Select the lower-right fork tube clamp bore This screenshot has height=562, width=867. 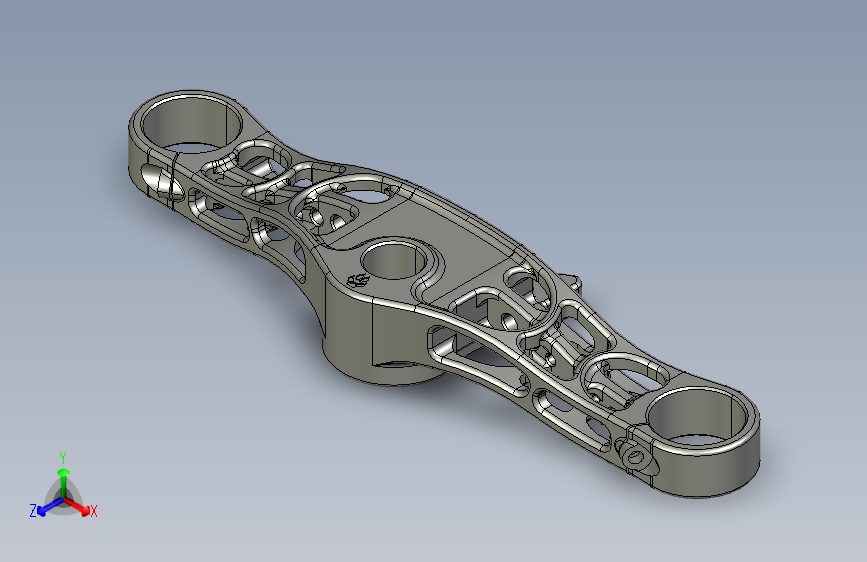tap(696, 417)
